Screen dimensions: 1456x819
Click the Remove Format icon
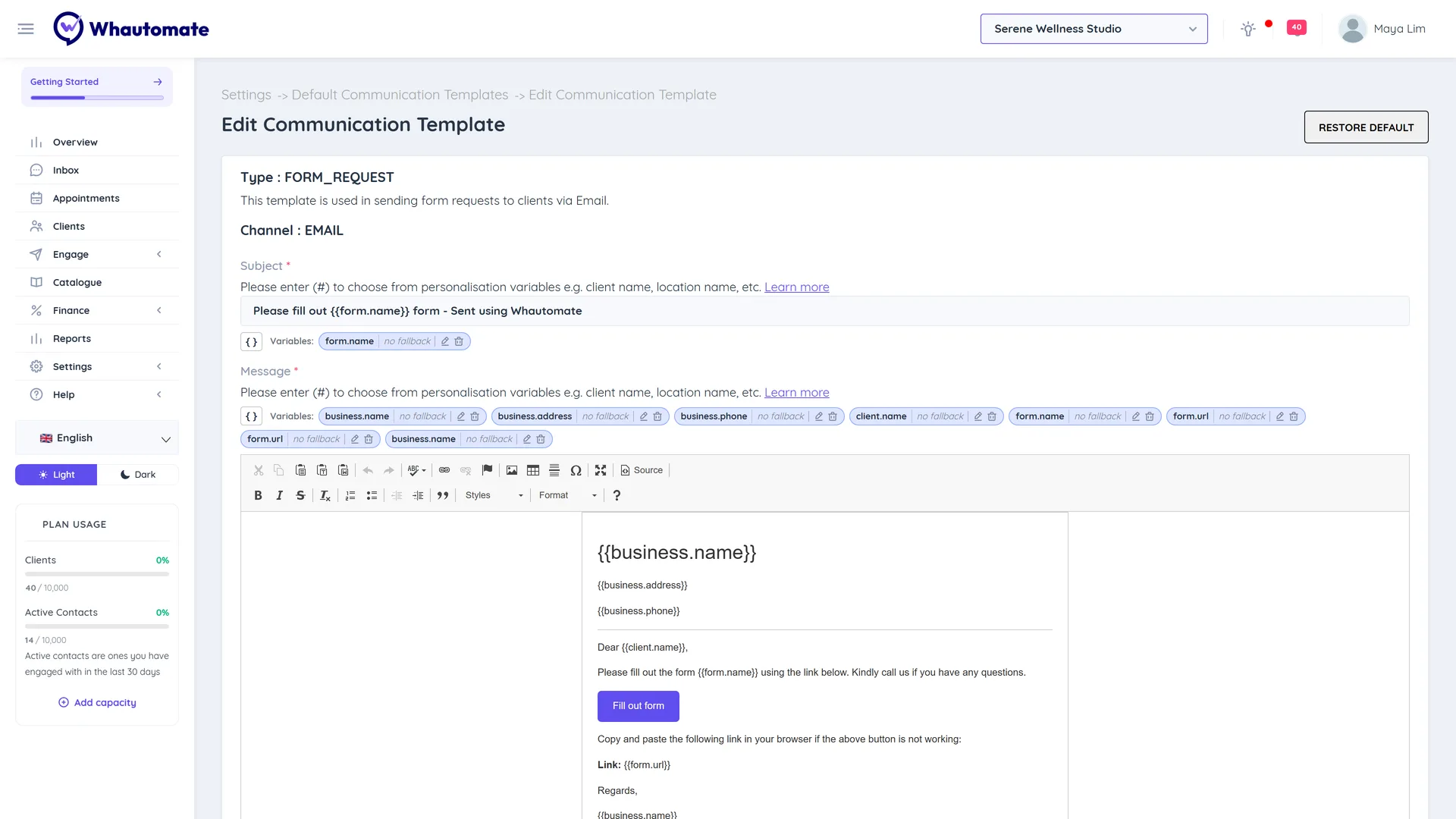click(325, 495)
